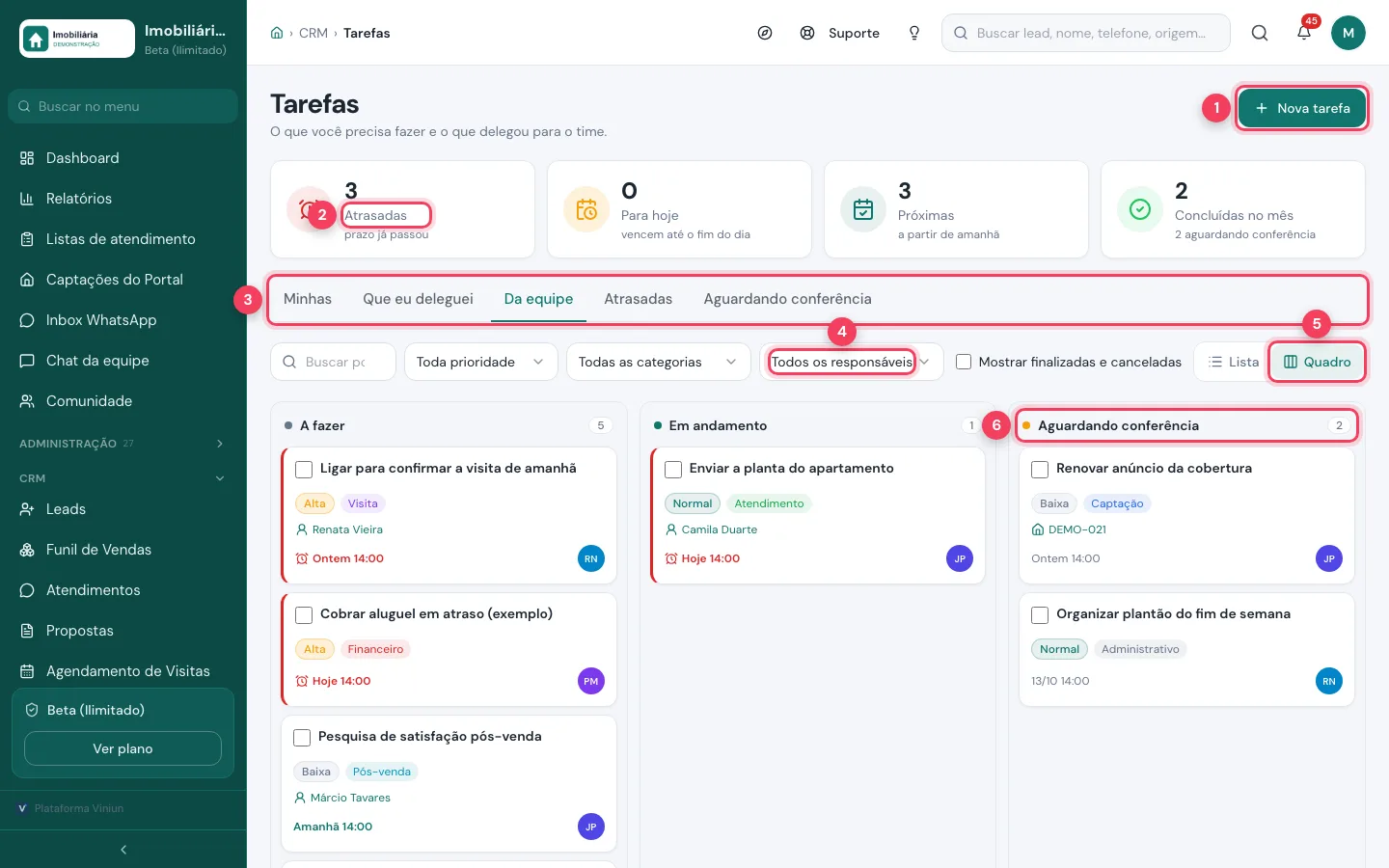Image resolution: width=1389 pixels, height=868 pixels.
Task: Tick checkbox for 'Organizar plantão do fim de semana'
Action: 1040,615
